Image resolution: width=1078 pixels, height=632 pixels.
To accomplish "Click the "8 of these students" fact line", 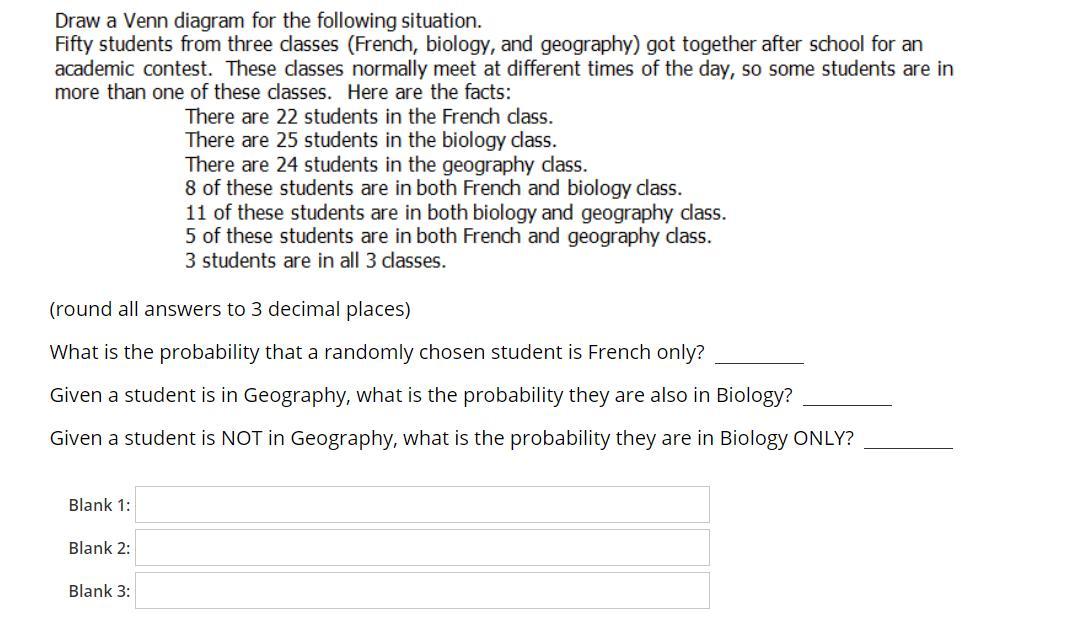I will [x=434, y=188].
